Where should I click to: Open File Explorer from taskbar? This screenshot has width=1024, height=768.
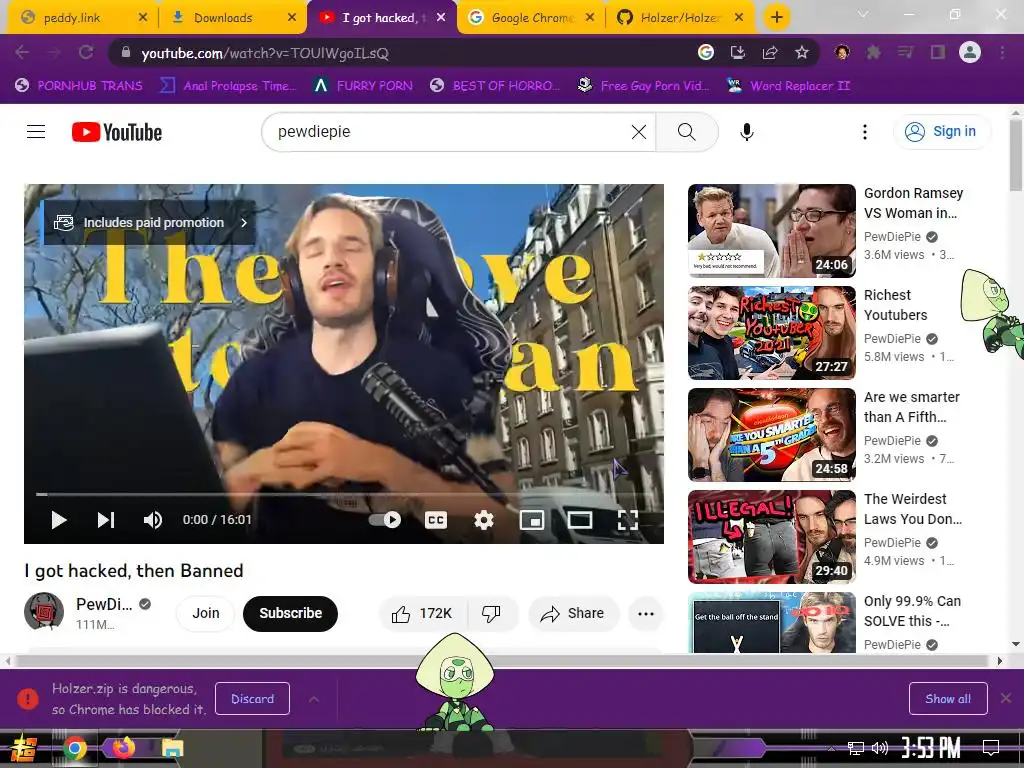[x=172, y=748]
